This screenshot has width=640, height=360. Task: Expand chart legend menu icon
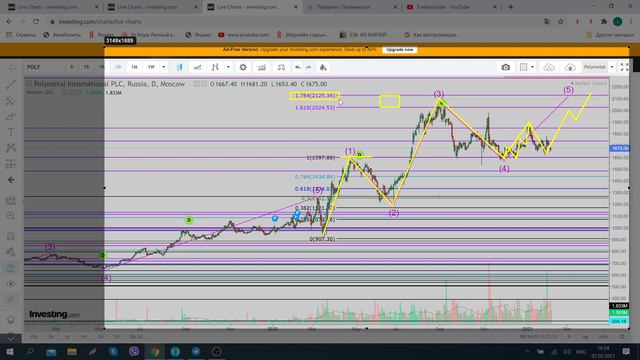(x=29, y=84)
